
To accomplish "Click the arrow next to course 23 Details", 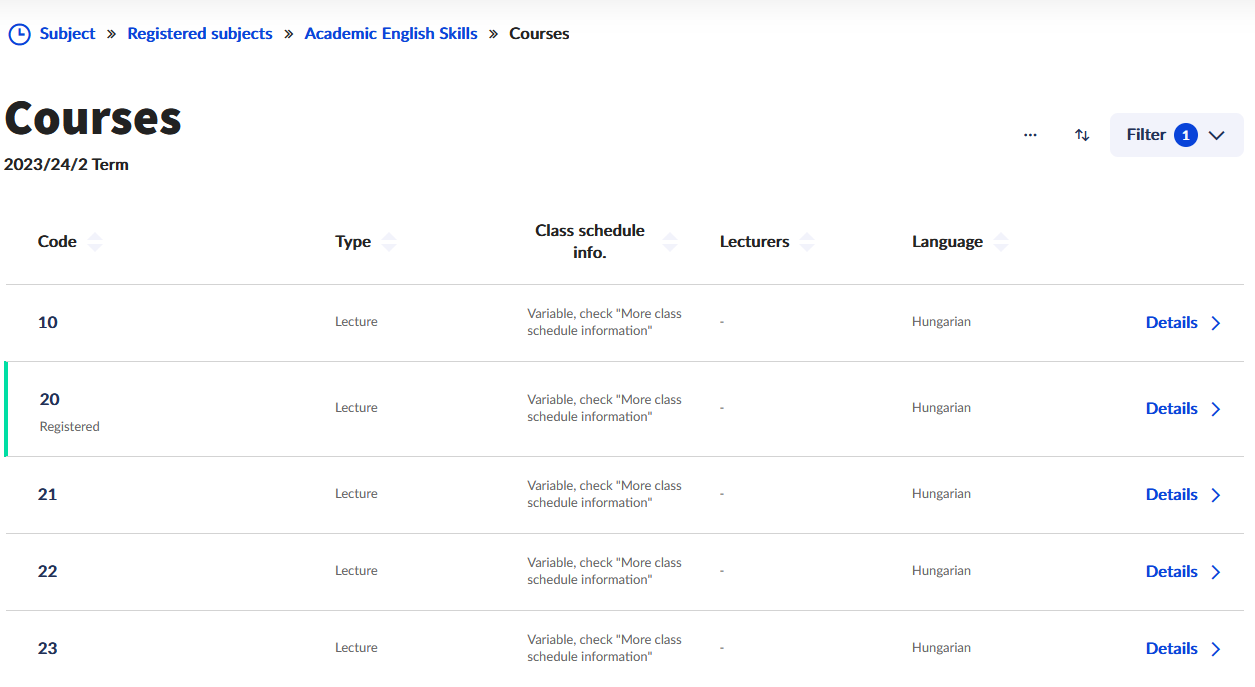I will coord(1216,649).
